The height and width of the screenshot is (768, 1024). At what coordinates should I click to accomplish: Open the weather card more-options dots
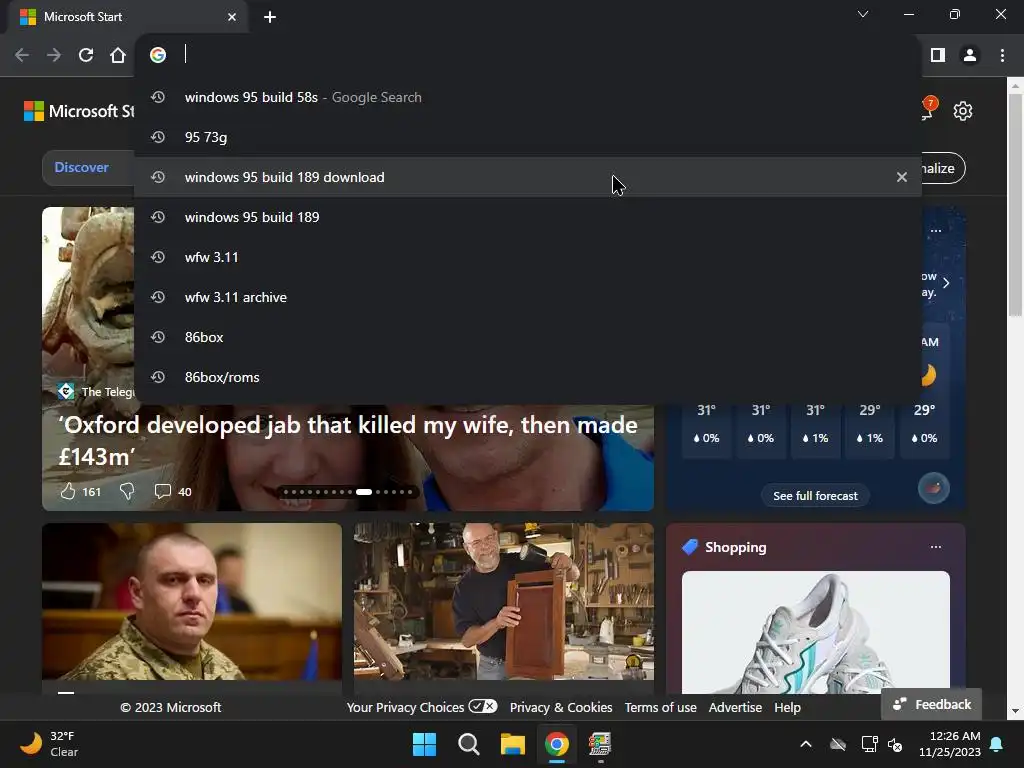[936, 231]
